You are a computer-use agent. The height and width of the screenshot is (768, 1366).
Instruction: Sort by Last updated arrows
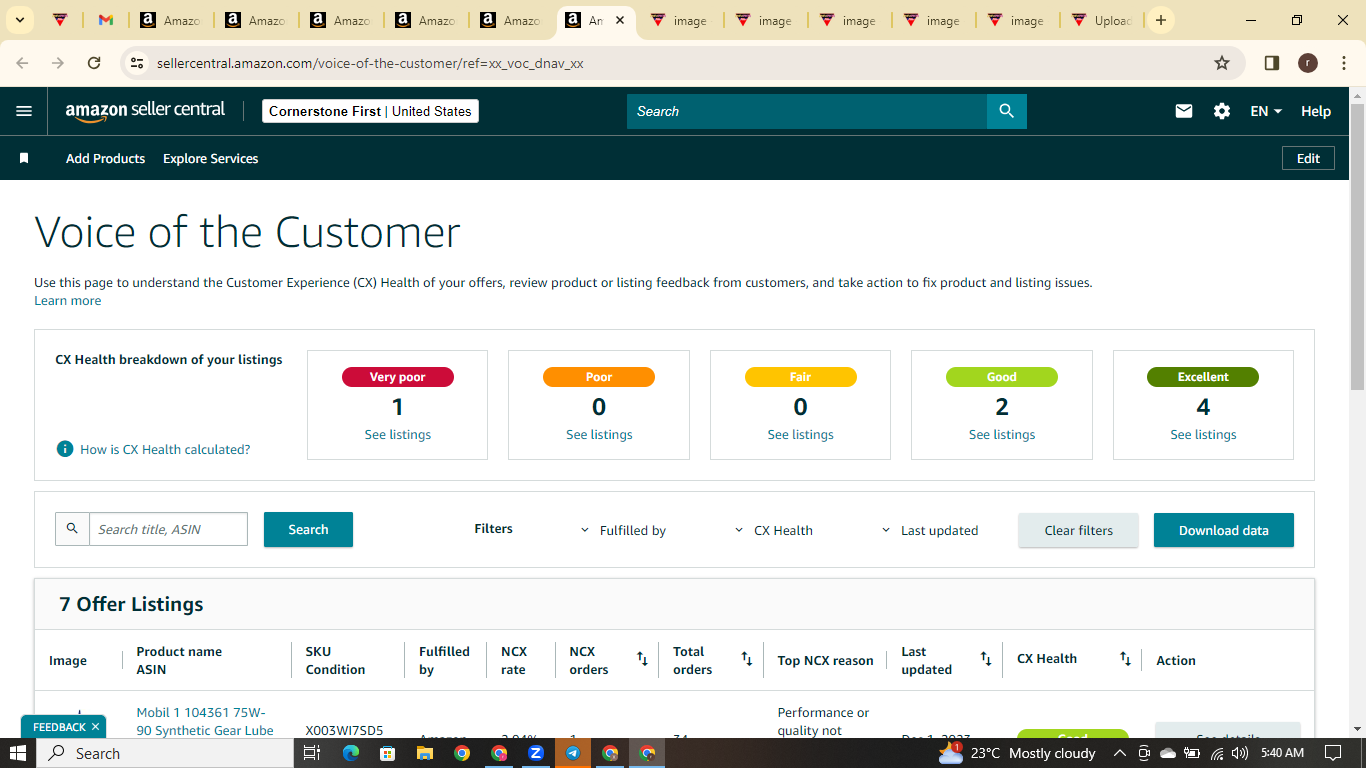(986, 659)
